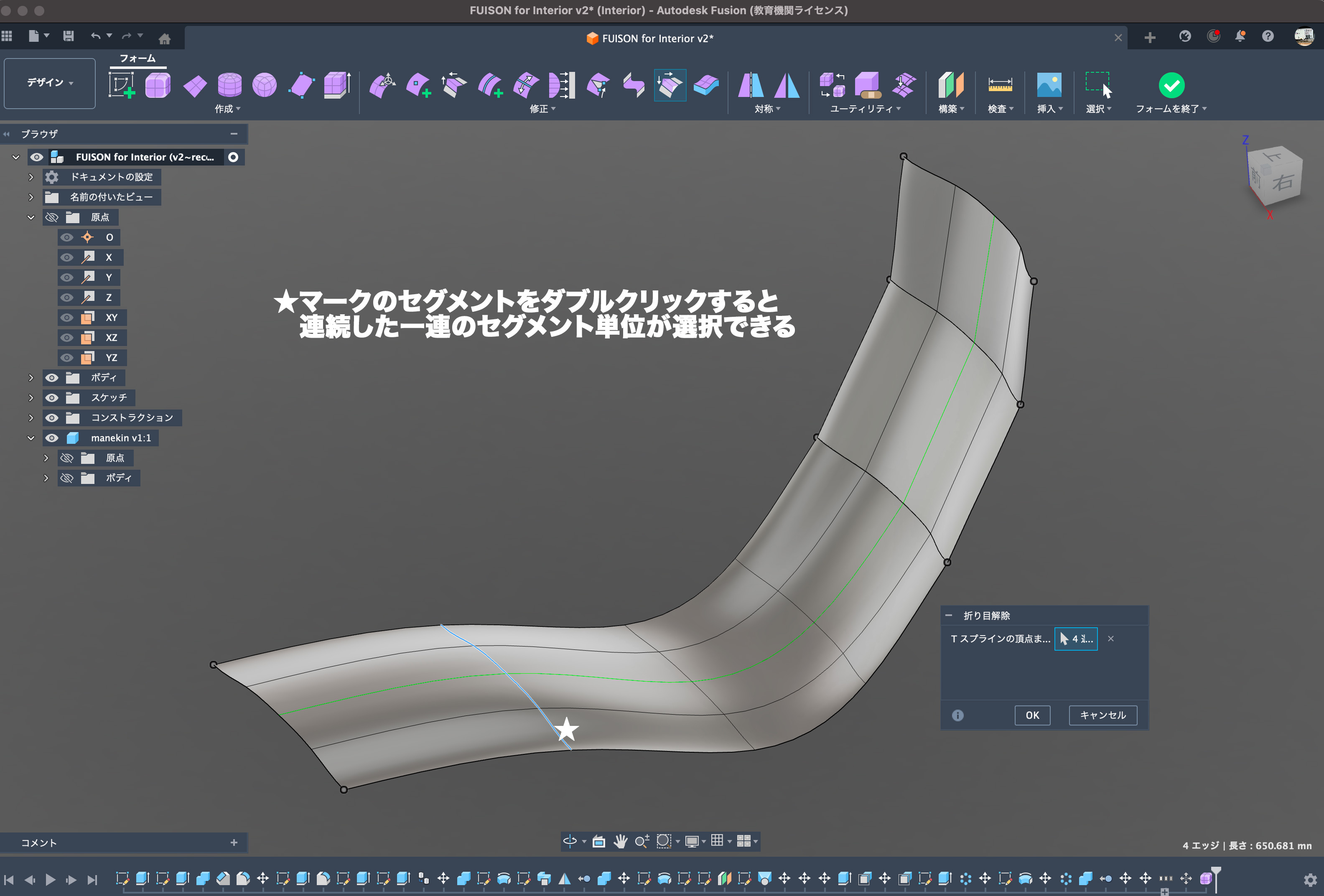
Task: Click the Sphere form tool icon
Action: pyautogui.click(x=265, y=85)
